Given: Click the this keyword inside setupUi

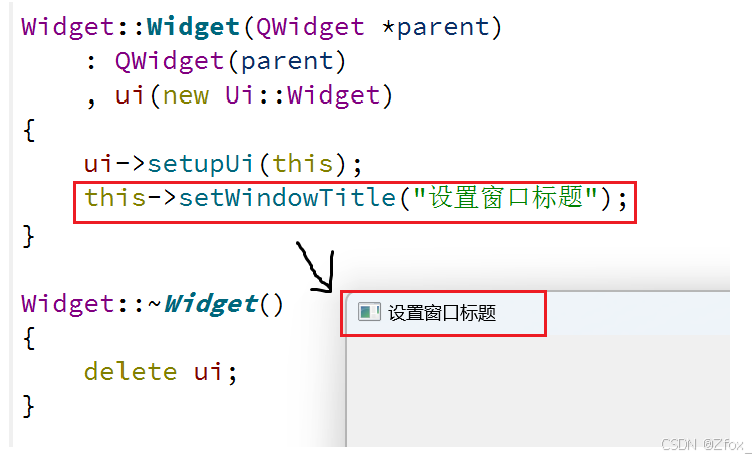Looking at the screenshot, I should 303,163.
